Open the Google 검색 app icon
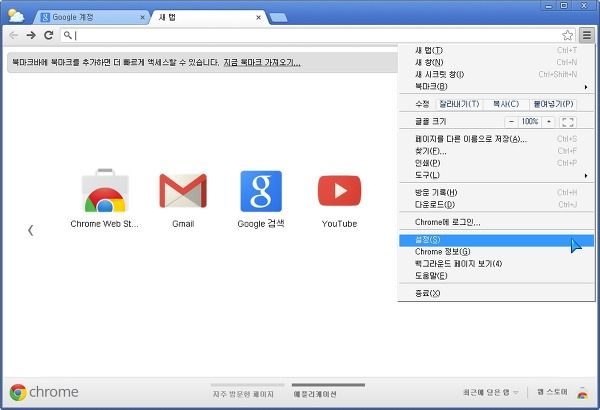600x410 pixels. 261,191
